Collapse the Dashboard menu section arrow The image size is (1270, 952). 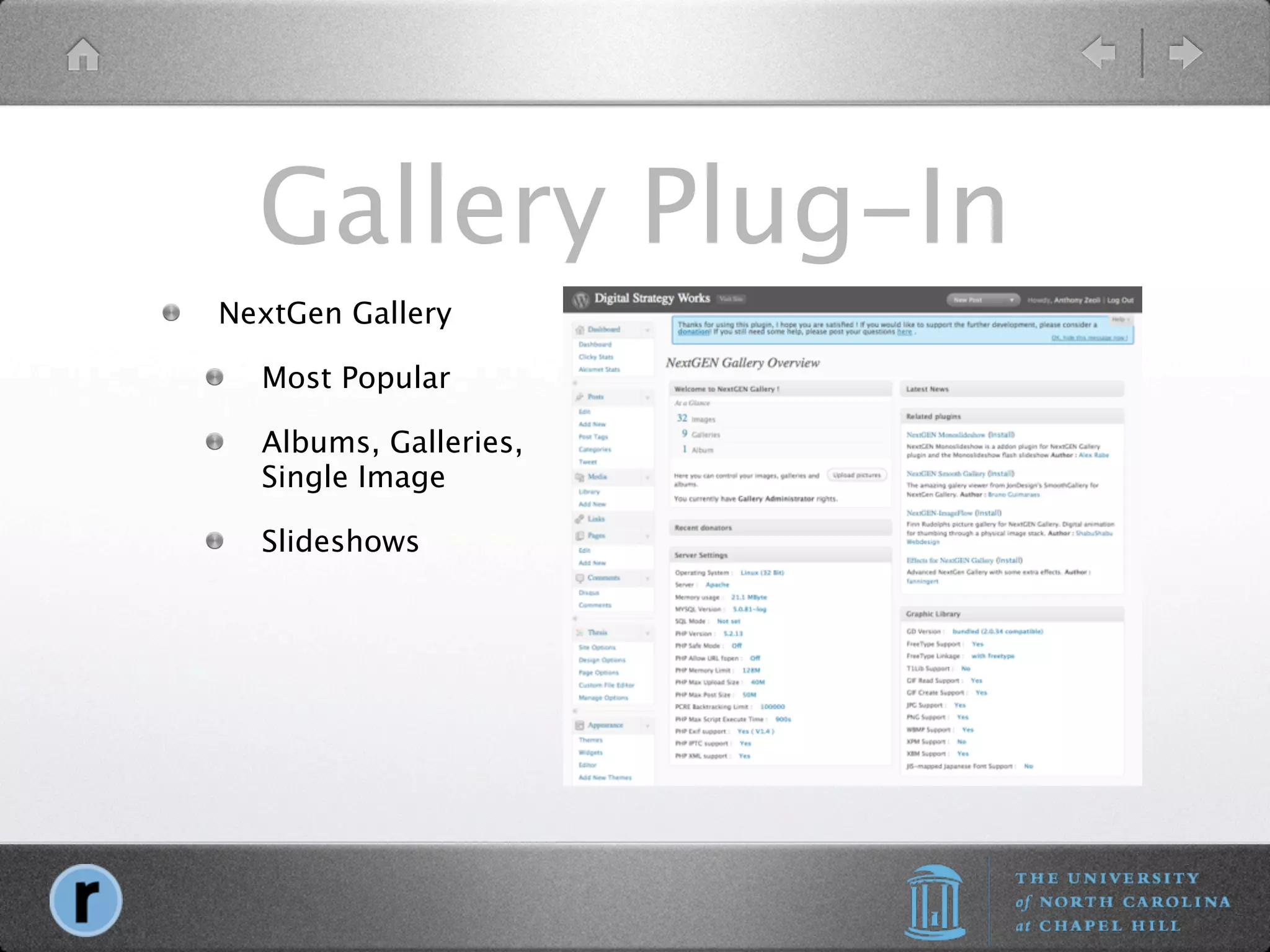click(647, 330)
